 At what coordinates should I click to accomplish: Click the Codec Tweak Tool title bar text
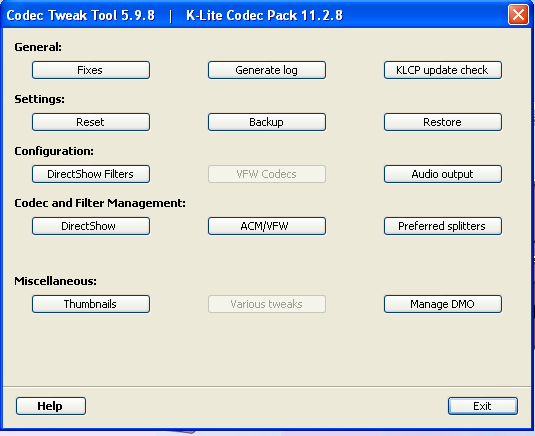click(x=174, y=15)
